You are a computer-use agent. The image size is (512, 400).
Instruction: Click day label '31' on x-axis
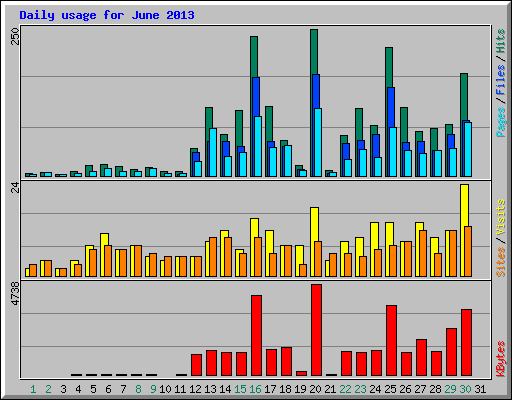tap(480, 389)
